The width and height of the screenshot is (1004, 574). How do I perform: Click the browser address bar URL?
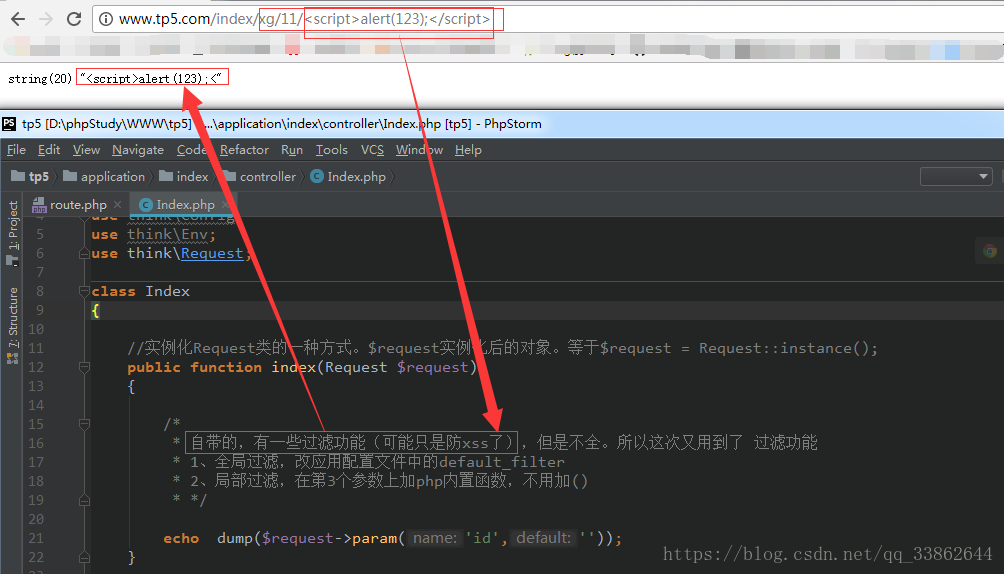pyautogui.click(x=305, y=19)
